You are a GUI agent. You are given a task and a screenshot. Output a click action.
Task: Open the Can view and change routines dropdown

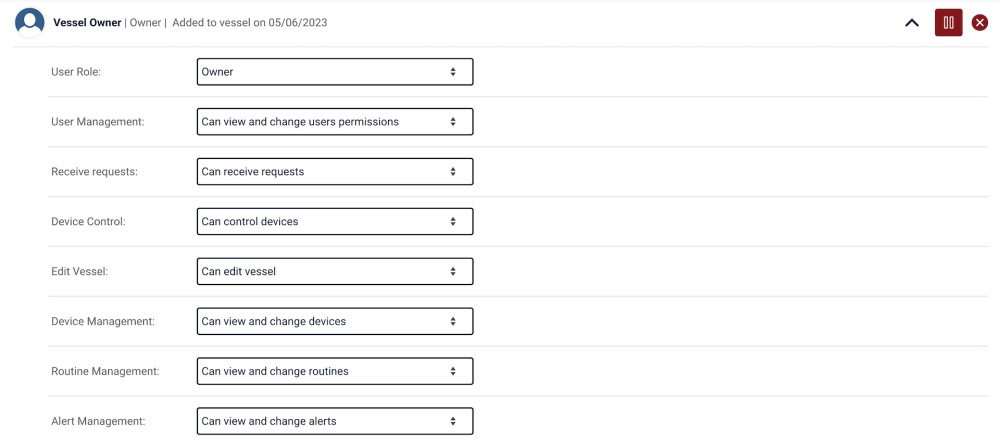334,372
